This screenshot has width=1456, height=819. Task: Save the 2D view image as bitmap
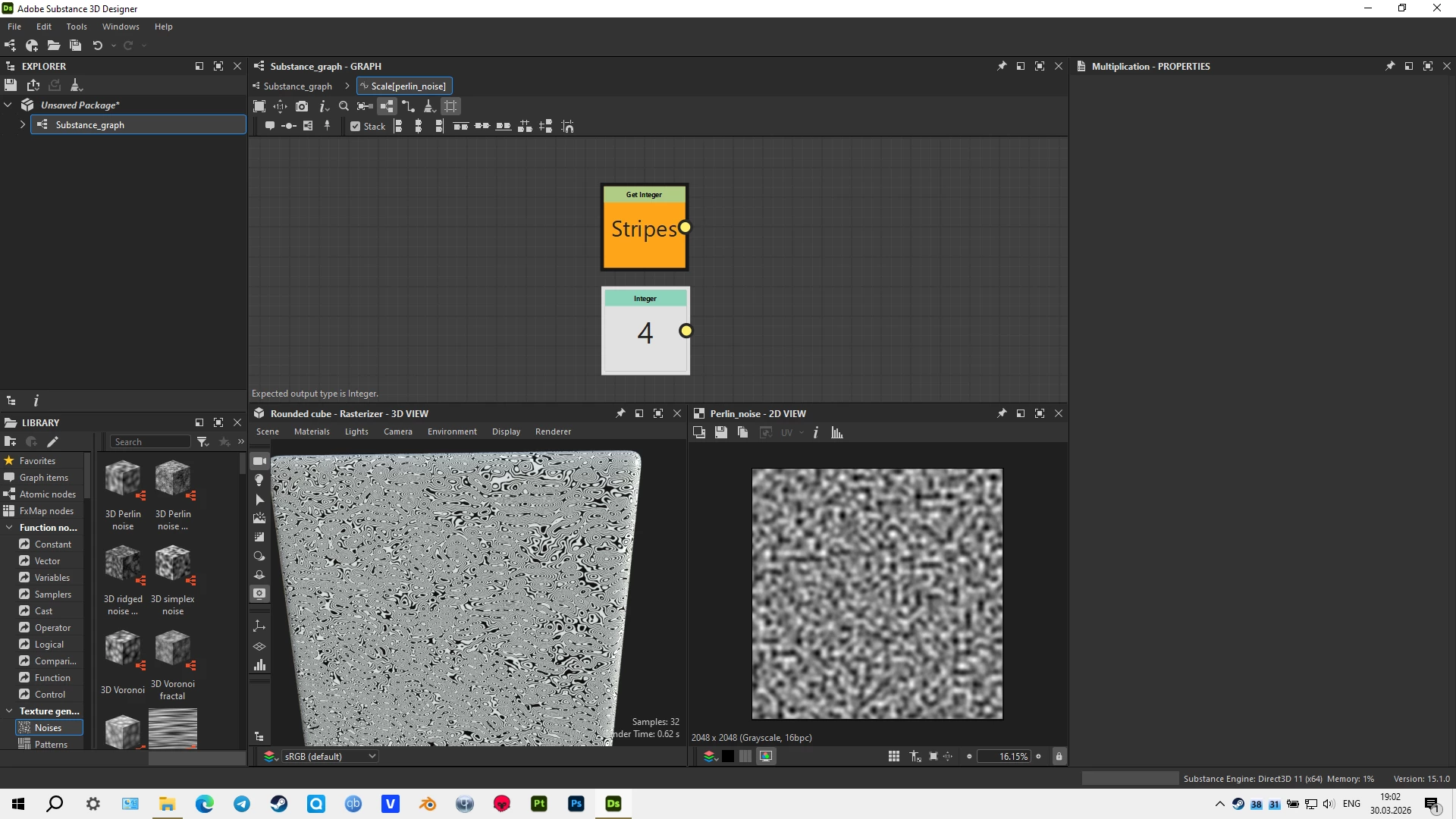[721, 432]
